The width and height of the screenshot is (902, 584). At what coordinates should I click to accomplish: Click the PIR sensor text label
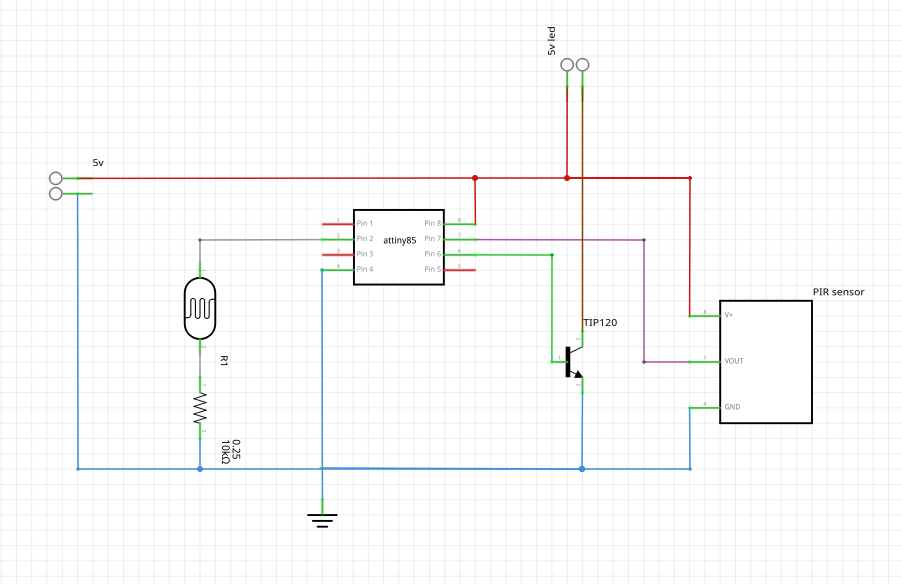coord(838,292)
